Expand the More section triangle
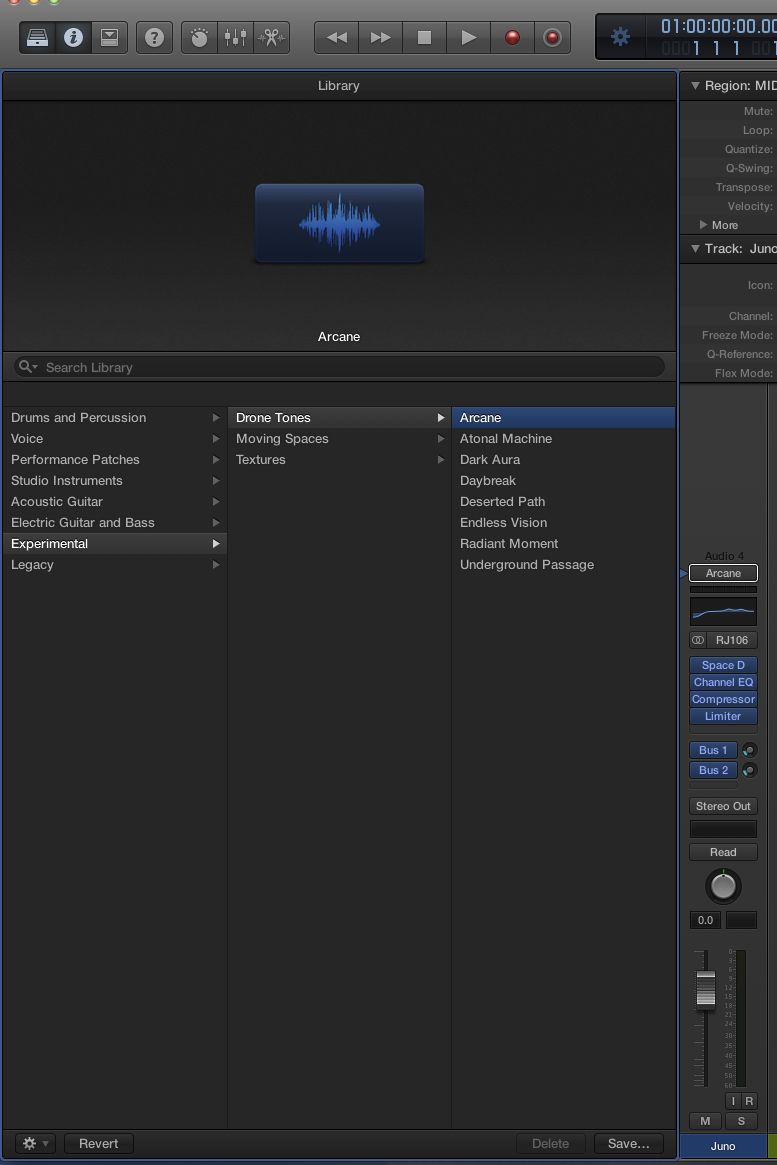Viewport: 777px width, 1165px height. 703,225
